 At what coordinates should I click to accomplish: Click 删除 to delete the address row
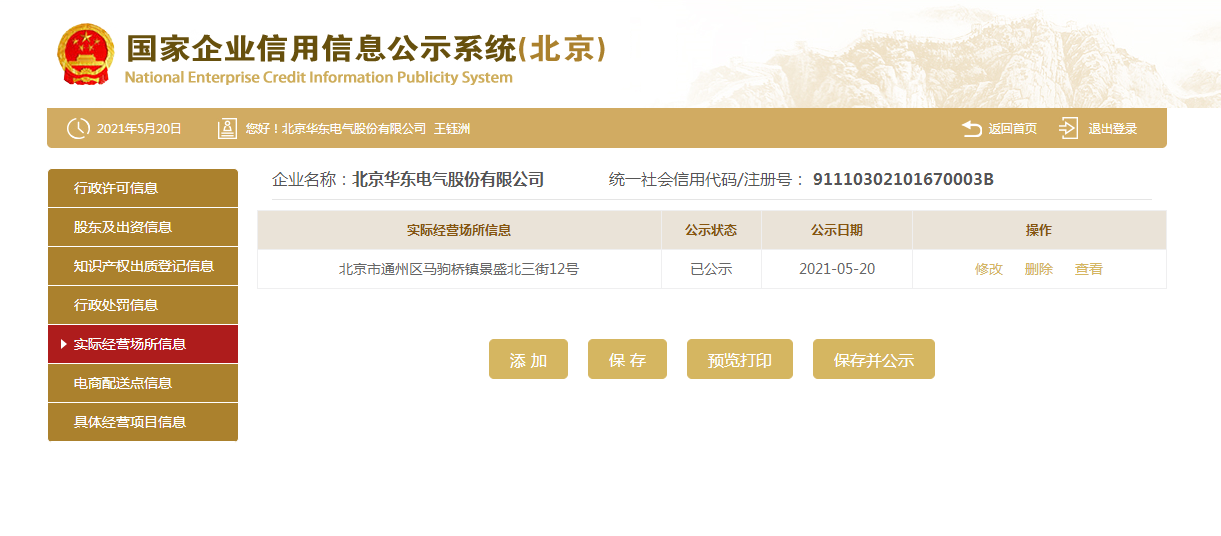point(1039,269)
